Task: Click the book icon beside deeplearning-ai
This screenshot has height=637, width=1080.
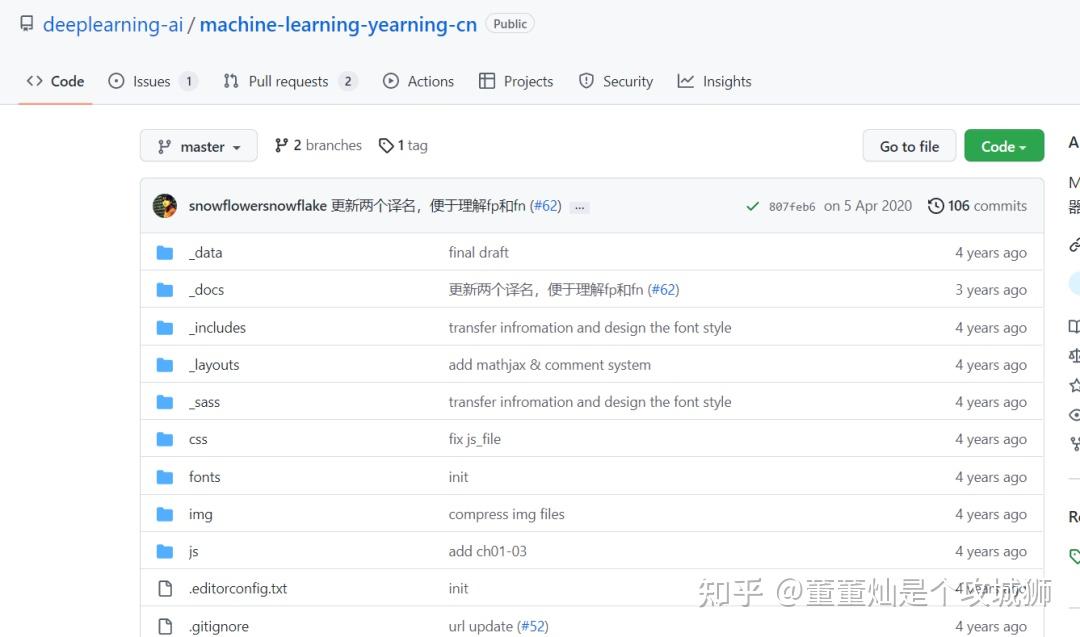Action: point(26,23)
